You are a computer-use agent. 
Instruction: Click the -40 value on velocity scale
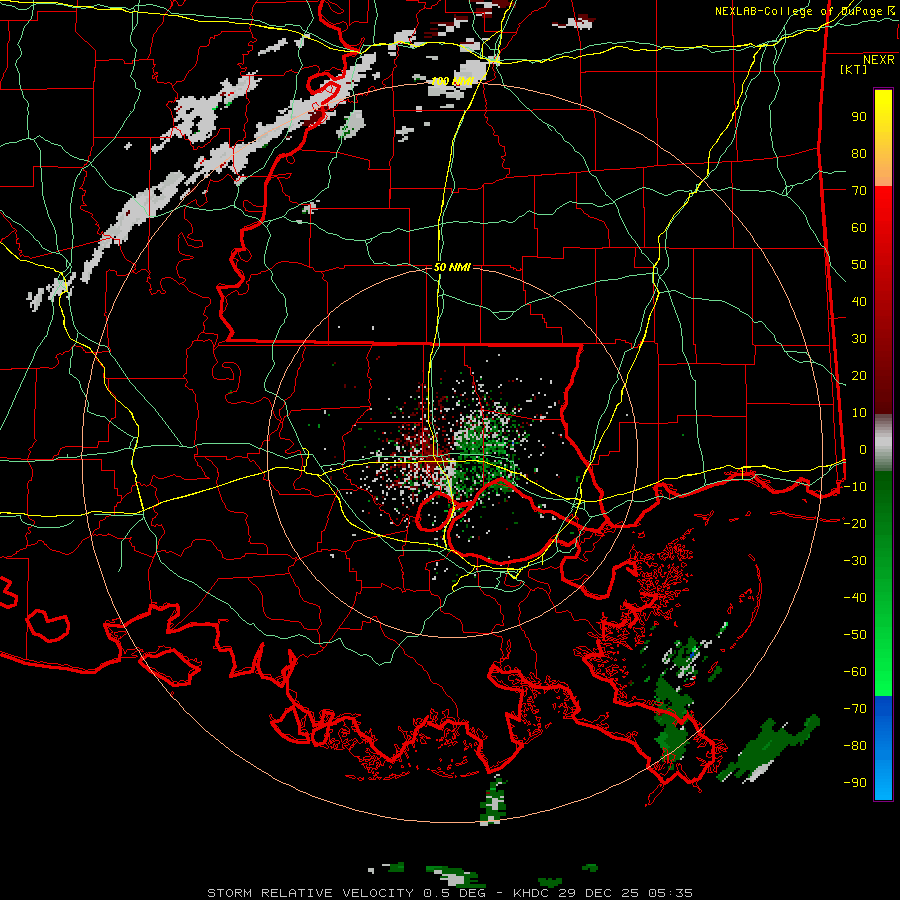point(855,598)
